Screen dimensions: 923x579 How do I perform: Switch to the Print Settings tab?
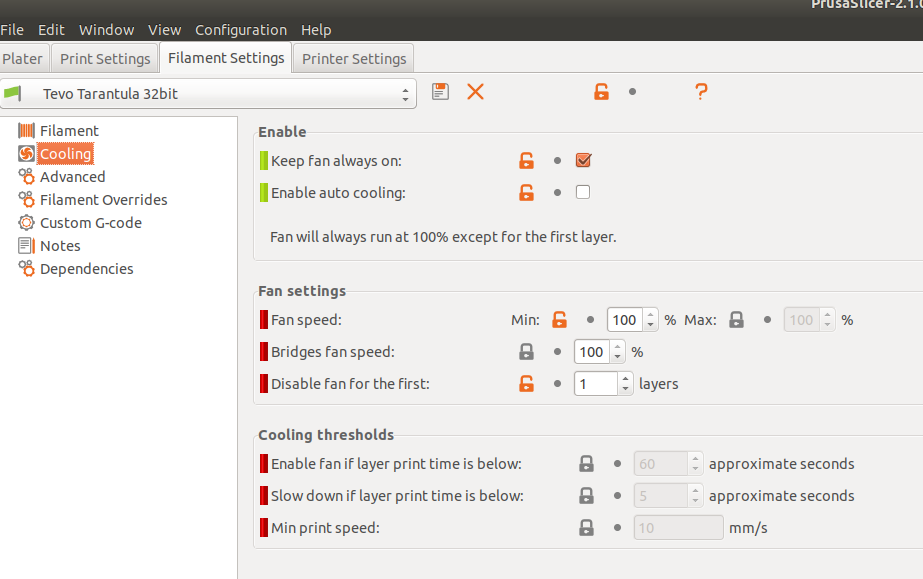pyautogui.click(x=105, y=58)
